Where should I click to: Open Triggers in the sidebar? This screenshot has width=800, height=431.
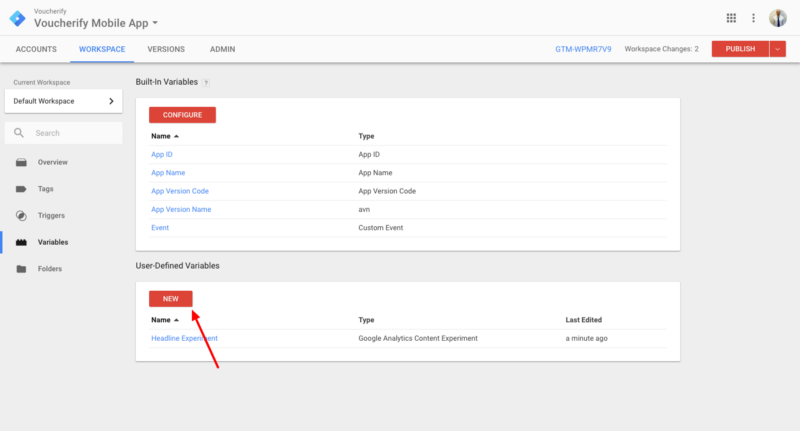click(51, 215)
